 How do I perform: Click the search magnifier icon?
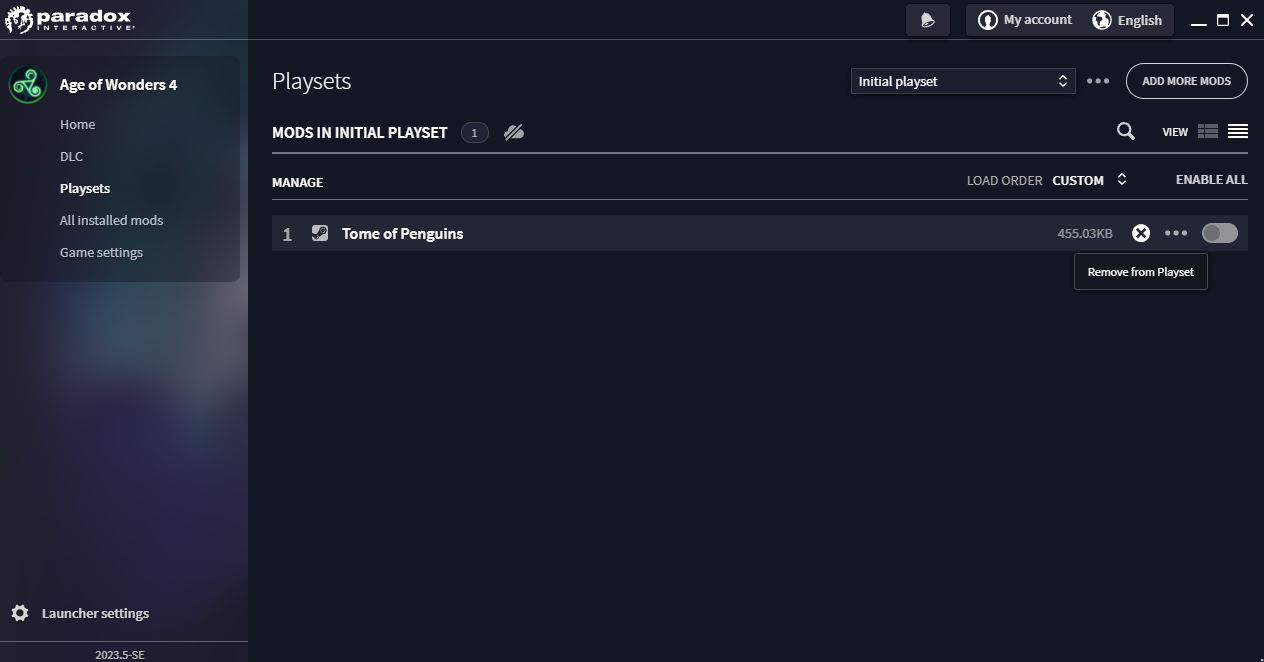(x=1126, y=131)
